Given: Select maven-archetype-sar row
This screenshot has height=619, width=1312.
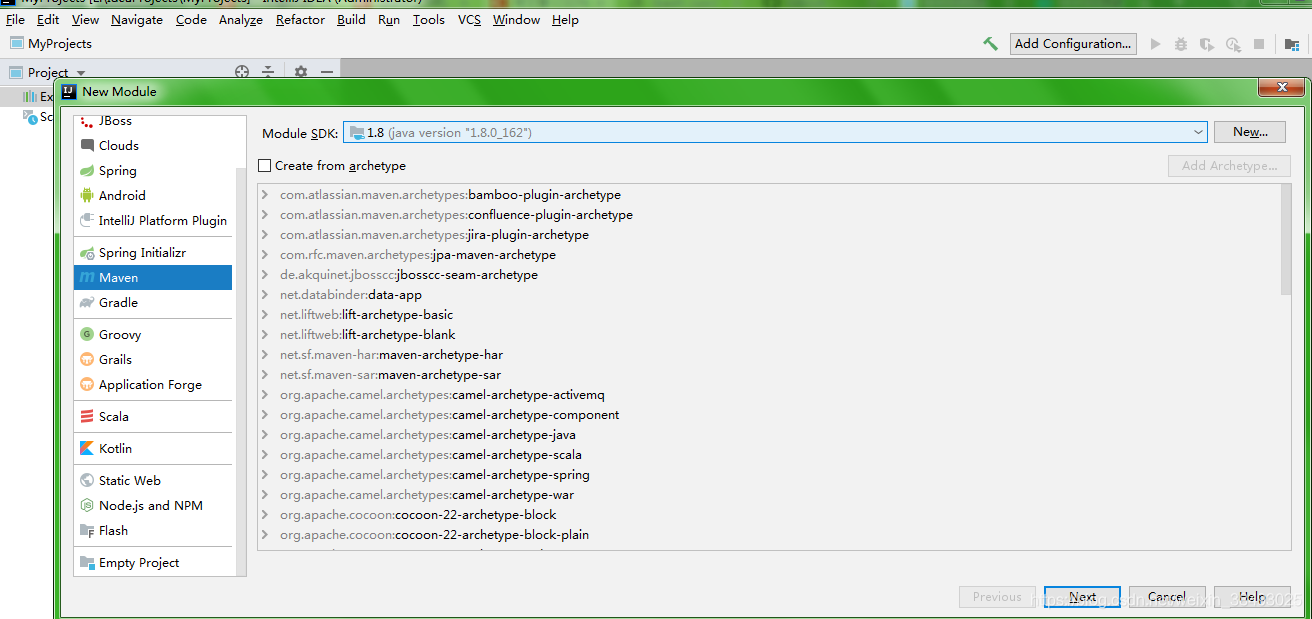Looking at the screenshot, I should point(769,375).
